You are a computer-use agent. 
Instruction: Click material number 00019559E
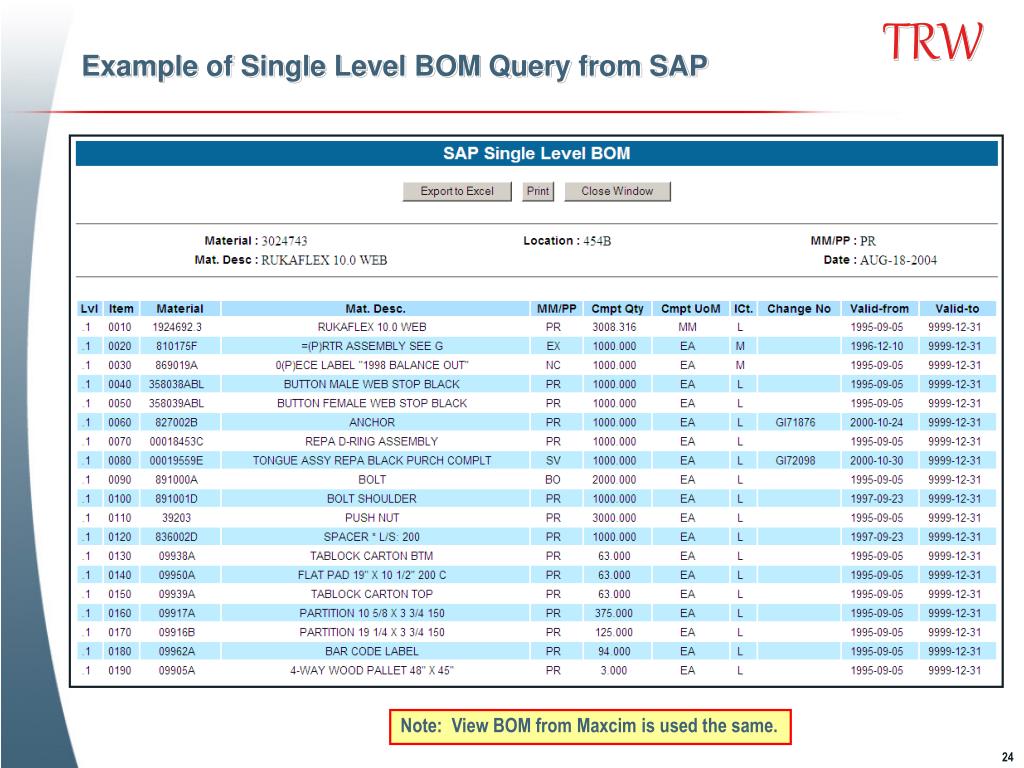176,460
